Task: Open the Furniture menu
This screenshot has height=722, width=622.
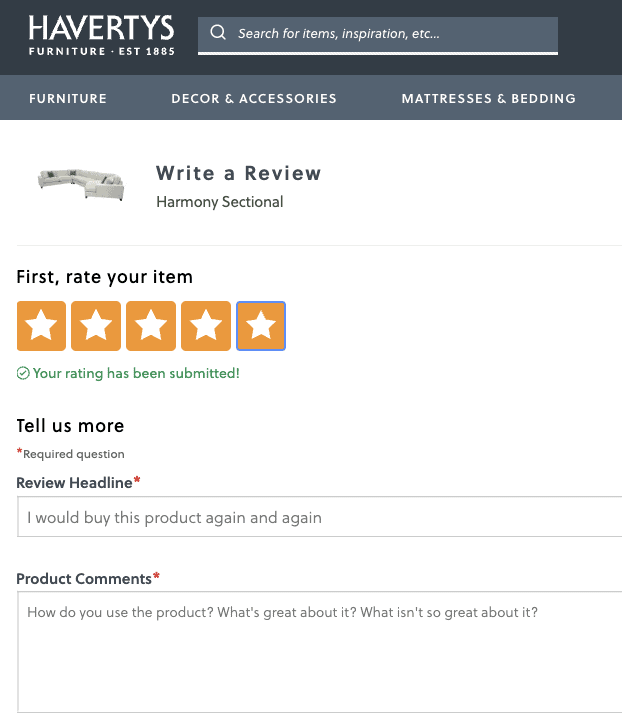Action: click(68, 98)
